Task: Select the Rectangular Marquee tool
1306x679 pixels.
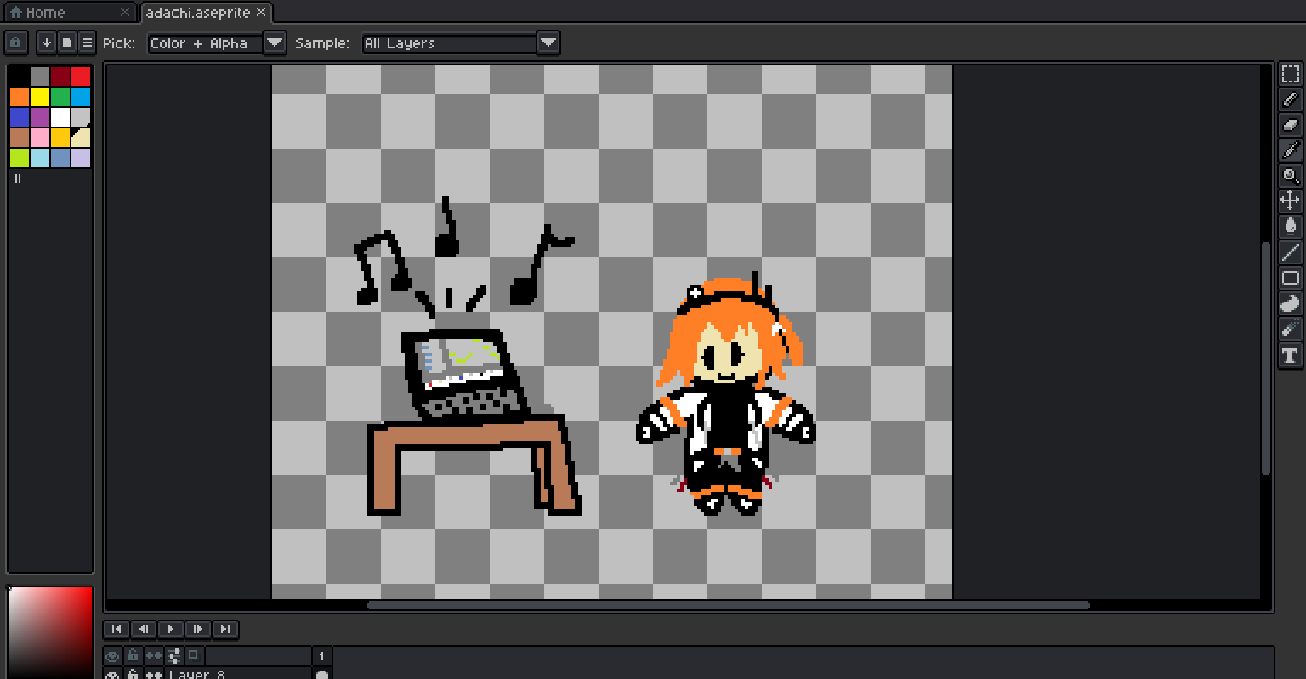Action: pos(1290,75)
